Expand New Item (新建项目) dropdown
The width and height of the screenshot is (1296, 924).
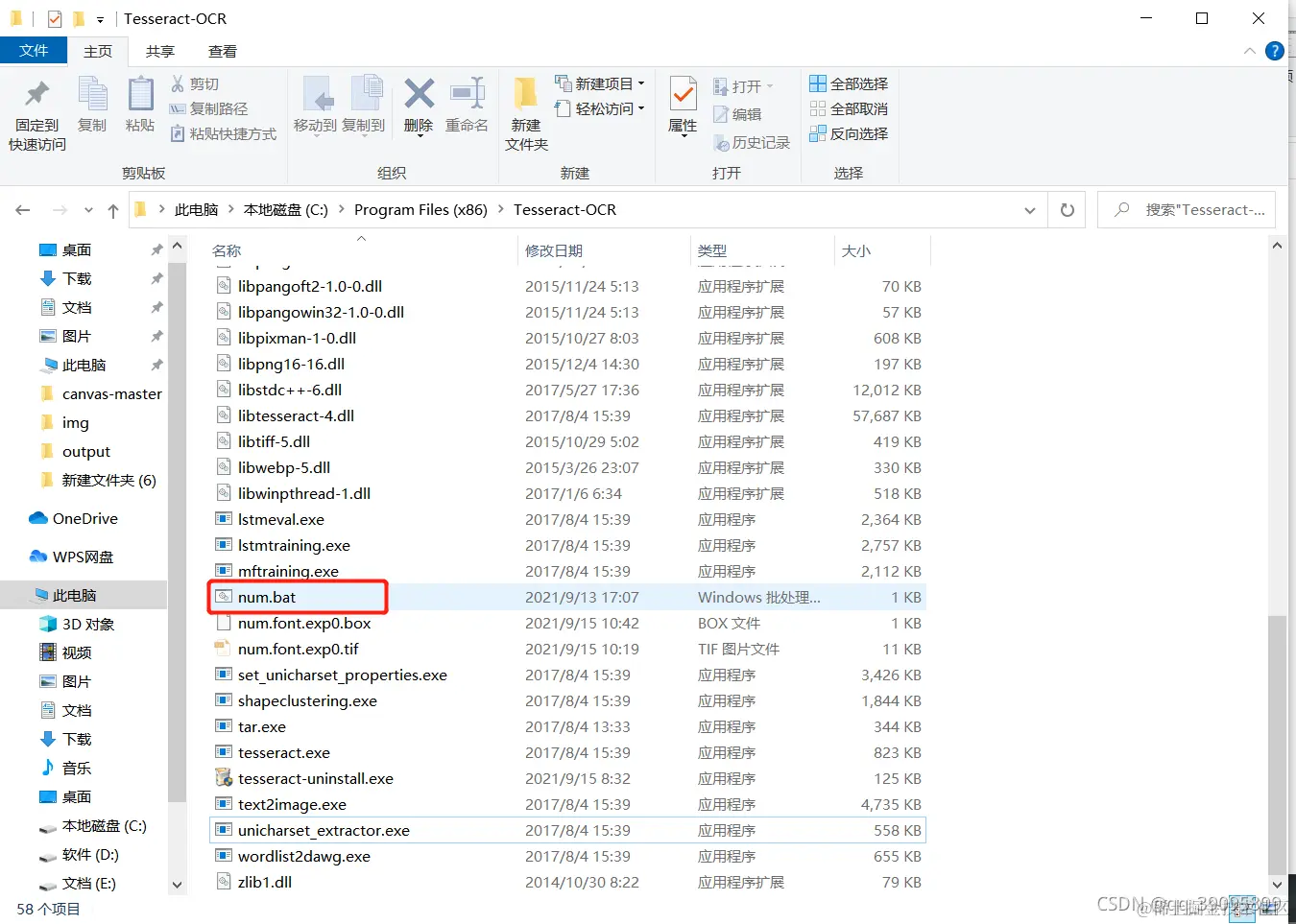pos(641,83)
